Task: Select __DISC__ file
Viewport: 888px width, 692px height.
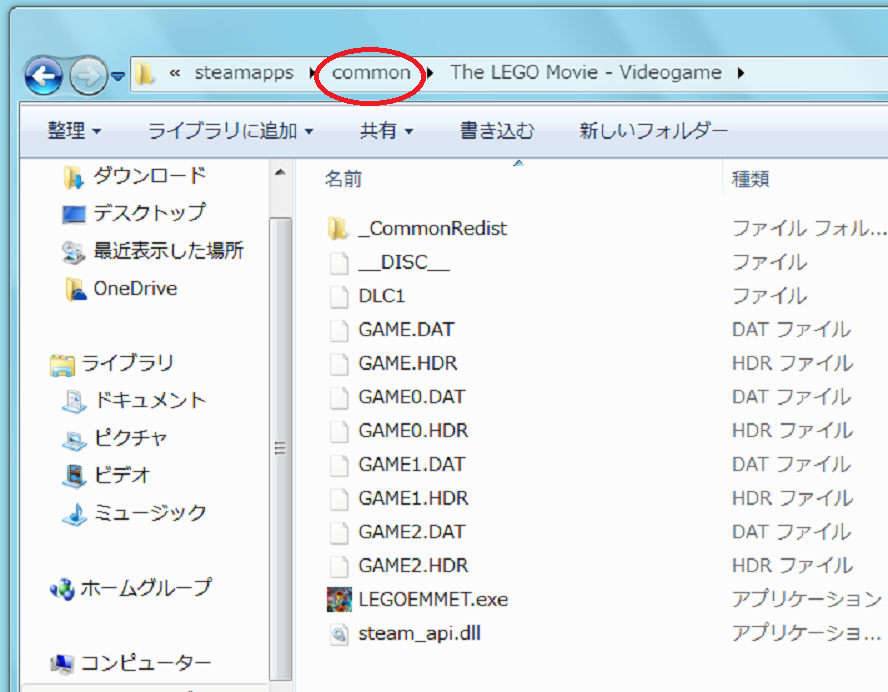Action: tap(404, 262)
